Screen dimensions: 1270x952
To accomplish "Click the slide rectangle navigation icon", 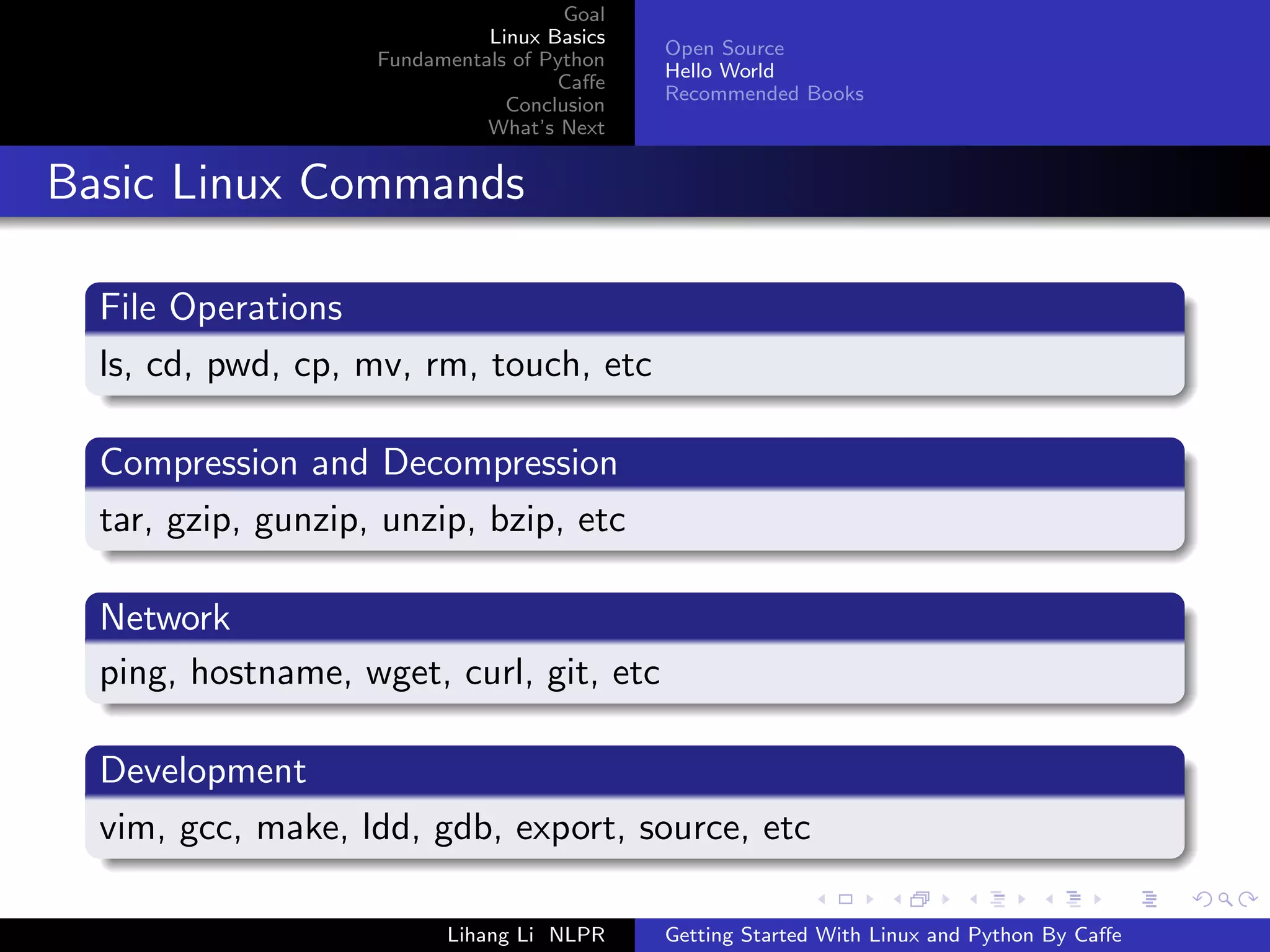I will [x=846, y=899].
